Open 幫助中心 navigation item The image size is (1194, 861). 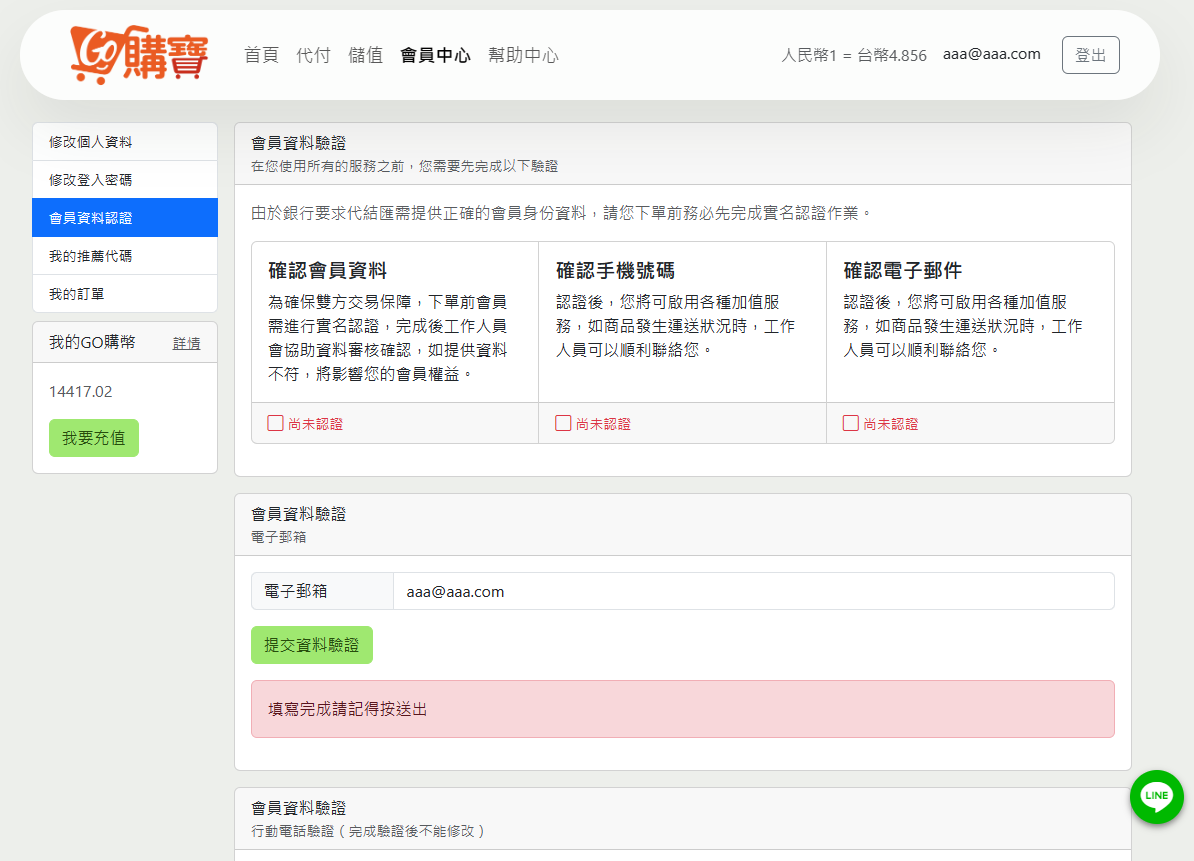coord(523,55)
